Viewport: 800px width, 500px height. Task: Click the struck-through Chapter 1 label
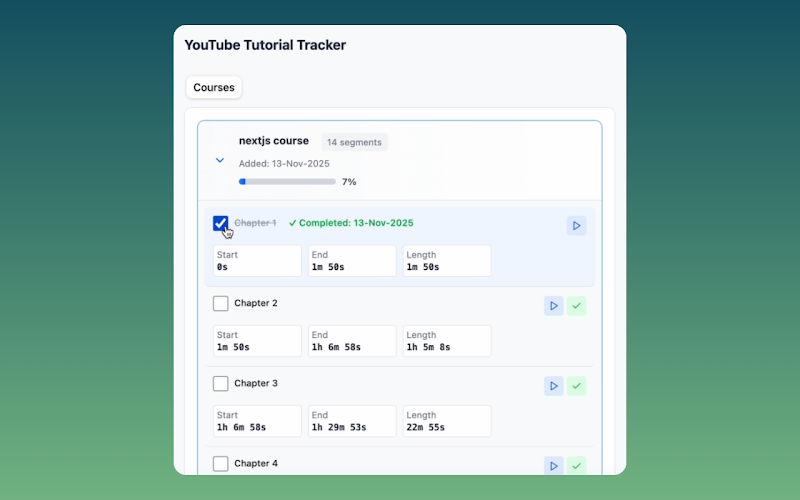pos(255,223)
